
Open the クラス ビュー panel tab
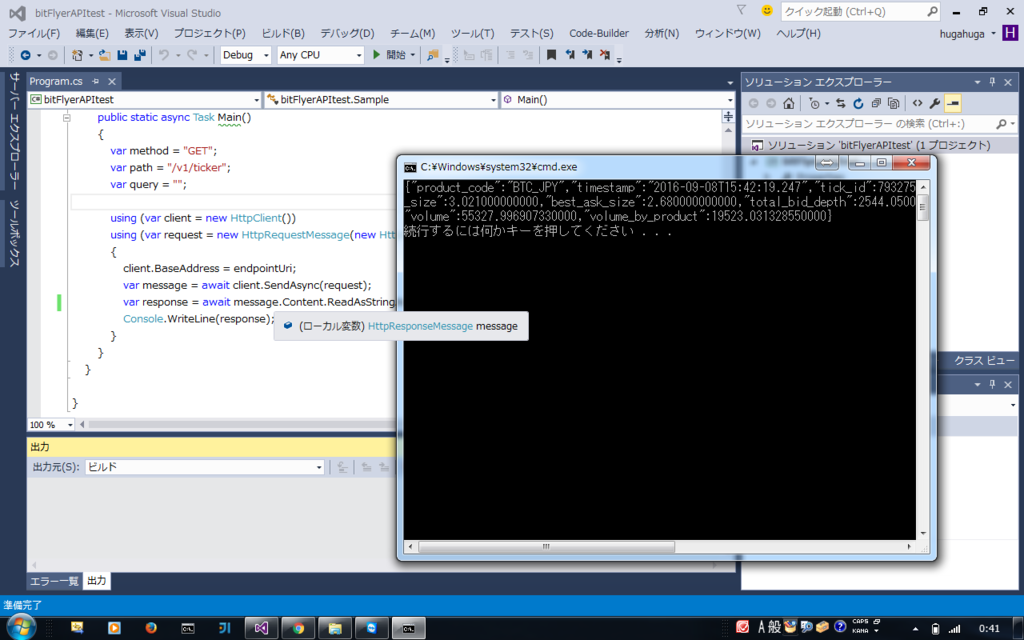point(984,361)
